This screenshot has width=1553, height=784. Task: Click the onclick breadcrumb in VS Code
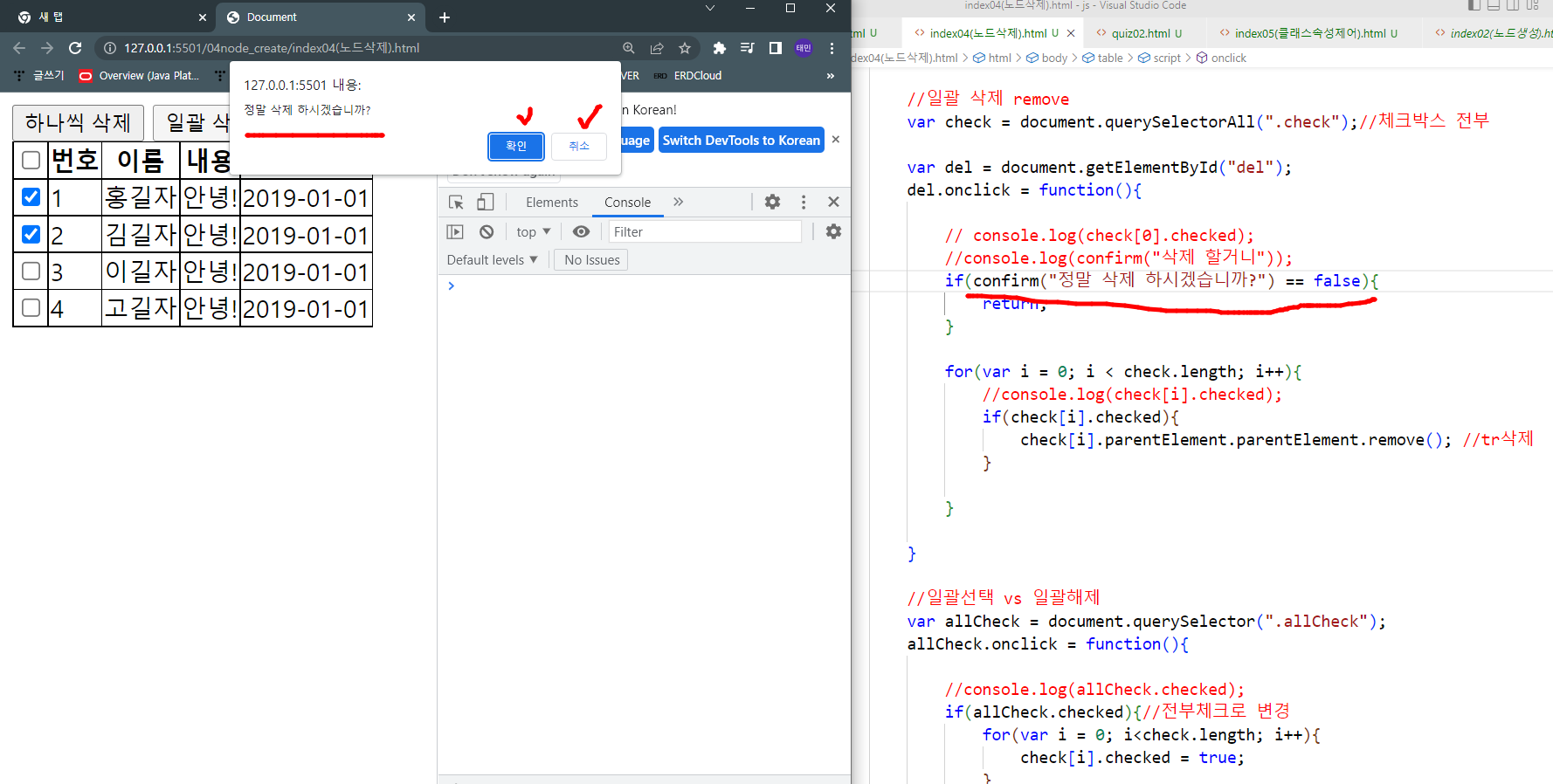coord(1221,58)
